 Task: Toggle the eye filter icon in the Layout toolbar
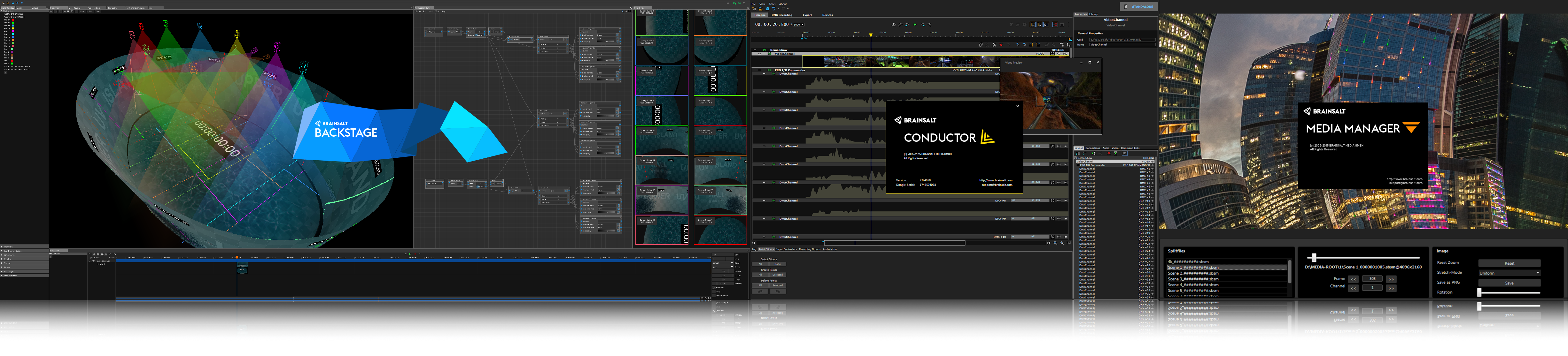click(1125, 153)
